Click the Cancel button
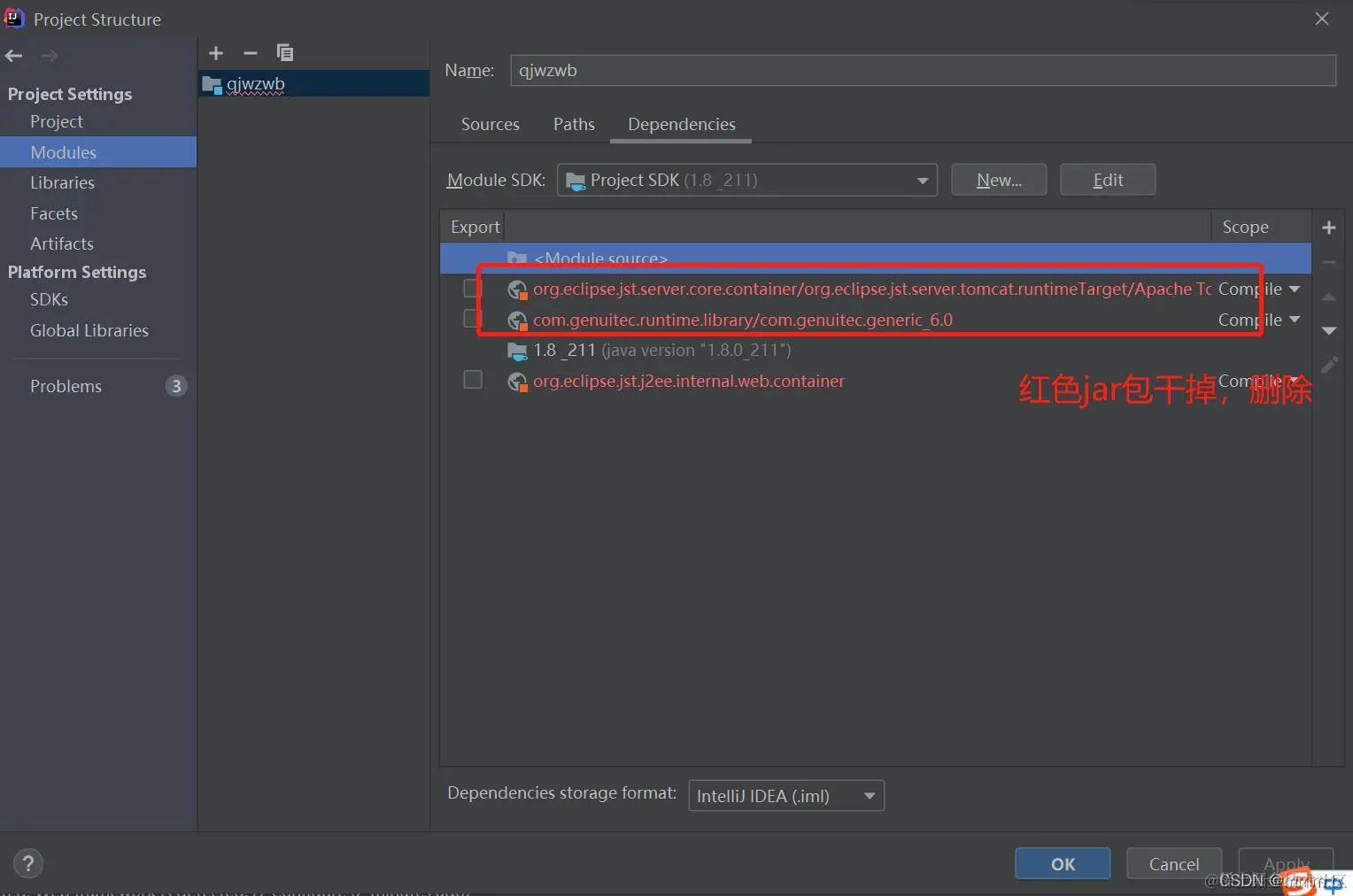Image resolution: width=1353 pixels, height=896 pixels. 1174,864
